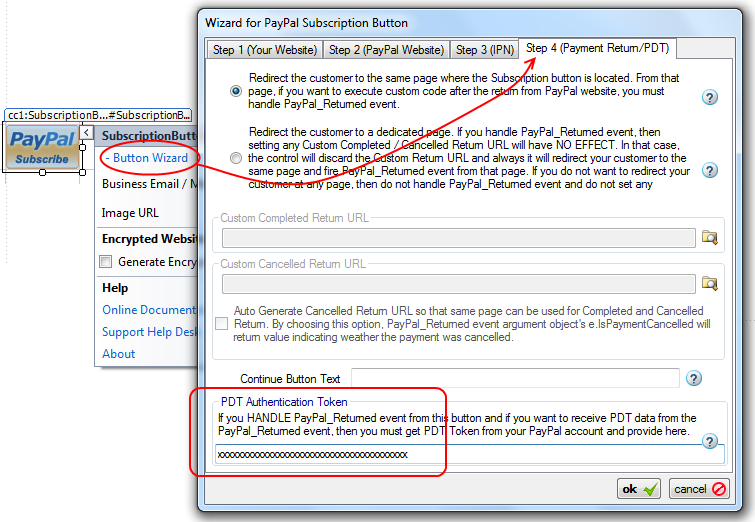
Task: Browse for Custom Cancelled Return URL
Action: tap(710, 284)
